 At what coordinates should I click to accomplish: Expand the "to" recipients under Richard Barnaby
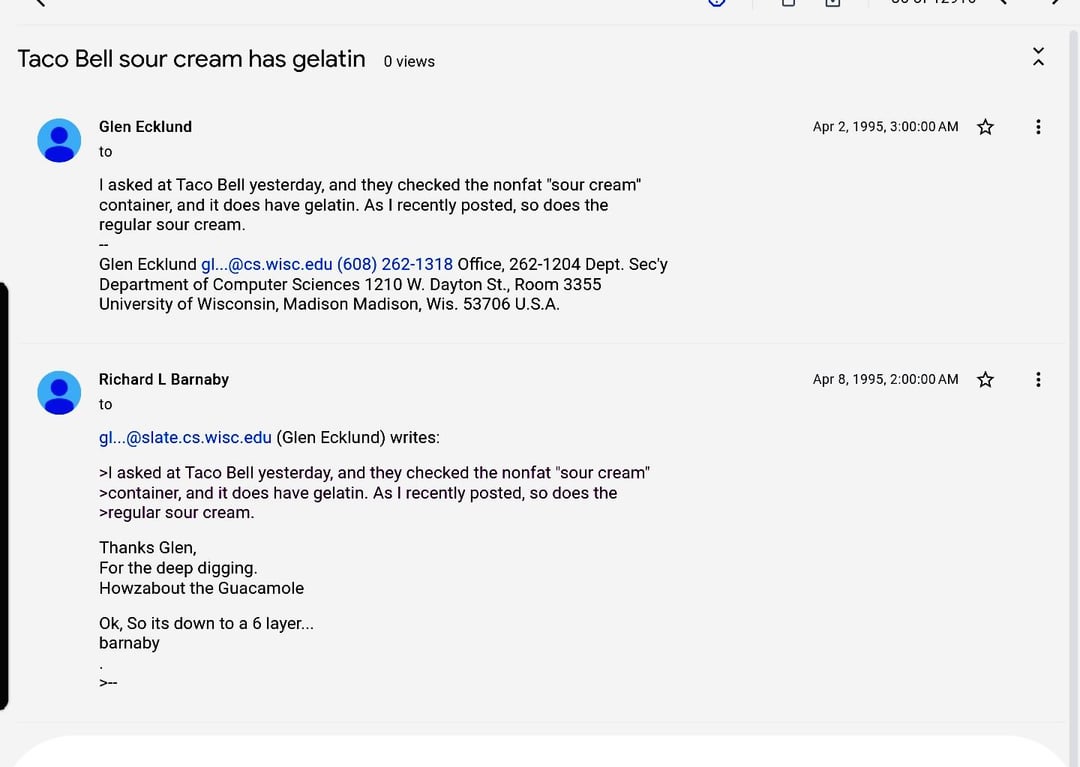[x=106, y=405]
